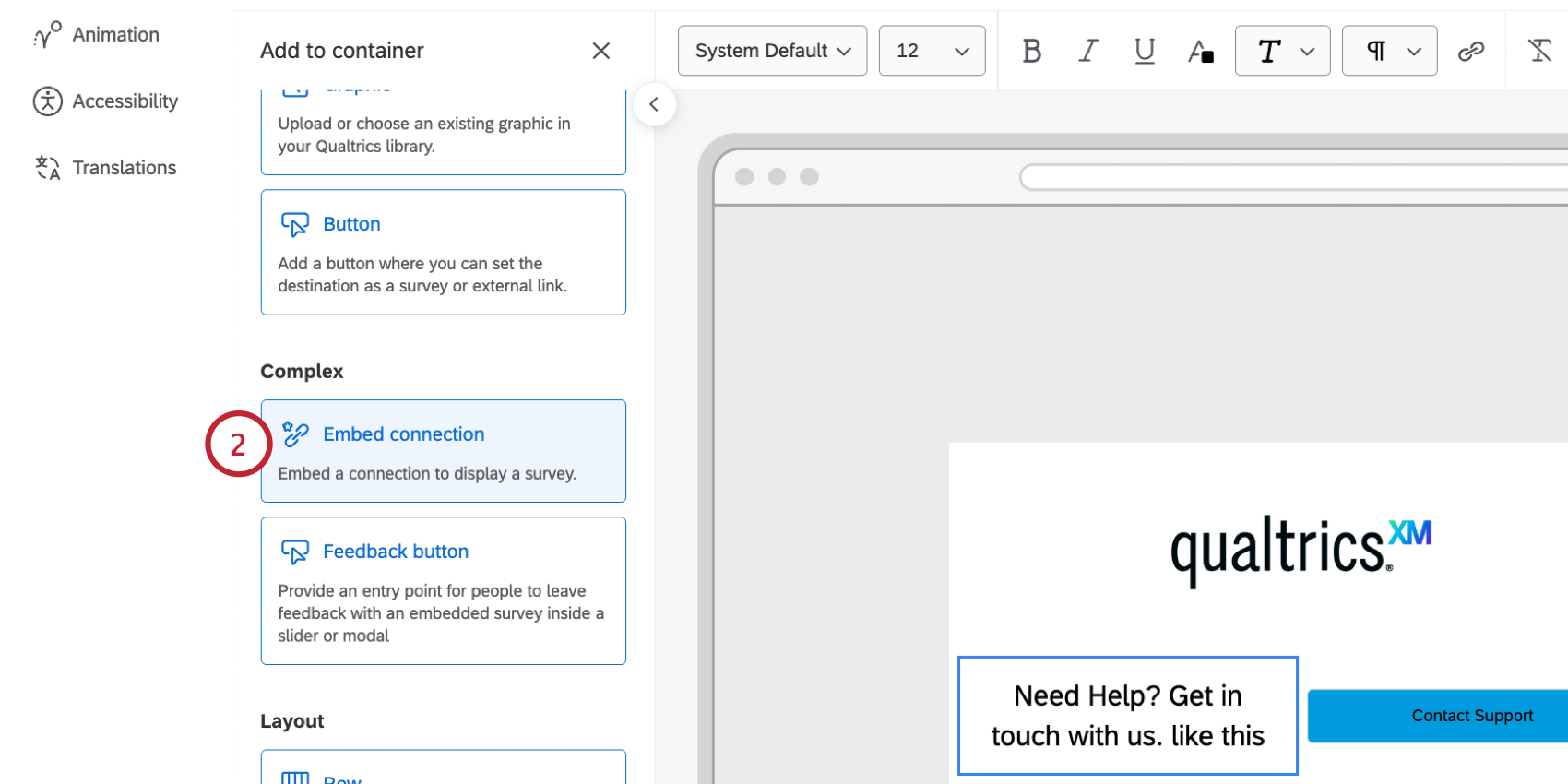Open the text color picker

tap(1201, 51)
